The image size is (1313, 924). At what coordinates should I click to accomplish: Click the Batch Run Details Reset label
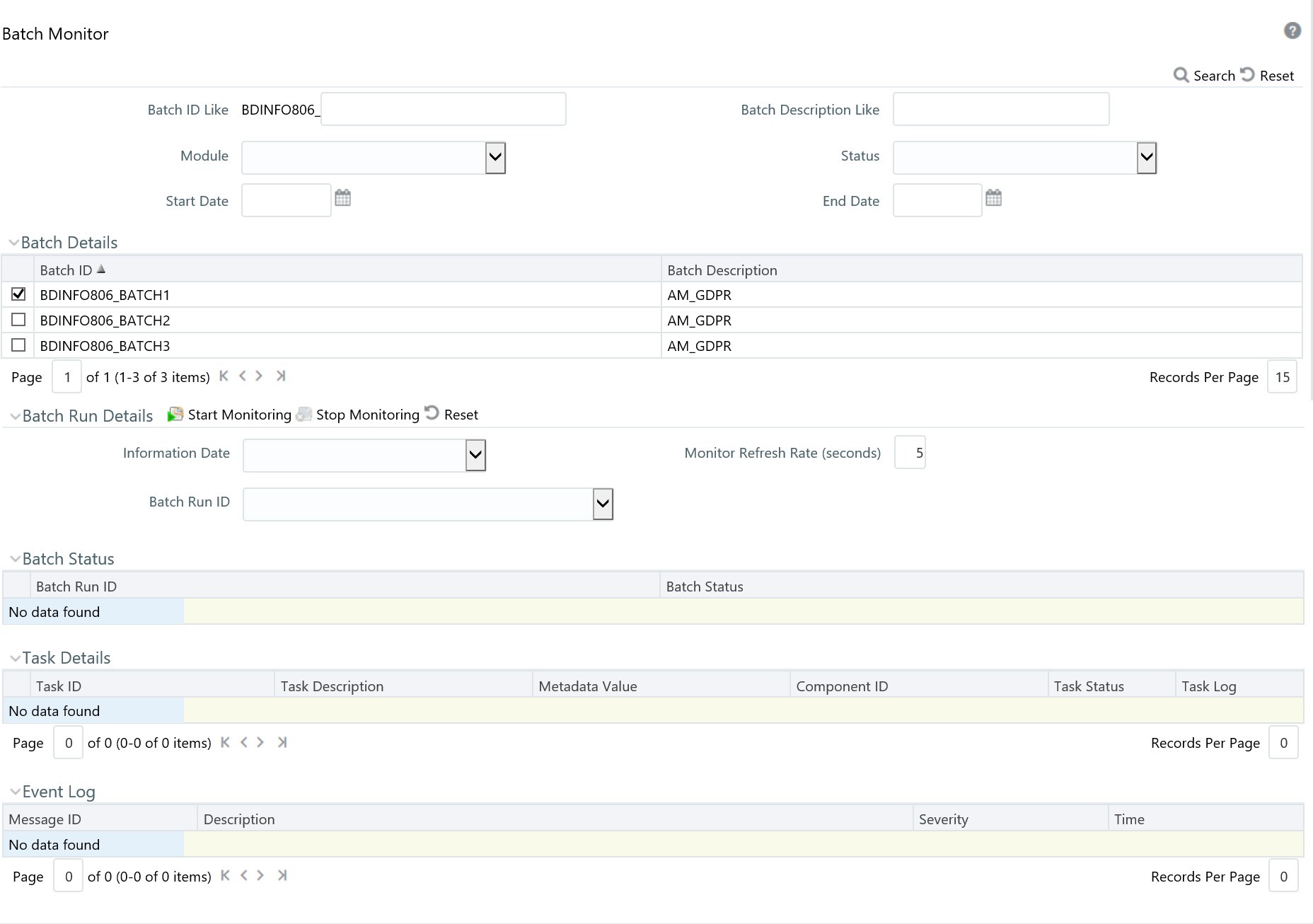click(x=461, y=415)
